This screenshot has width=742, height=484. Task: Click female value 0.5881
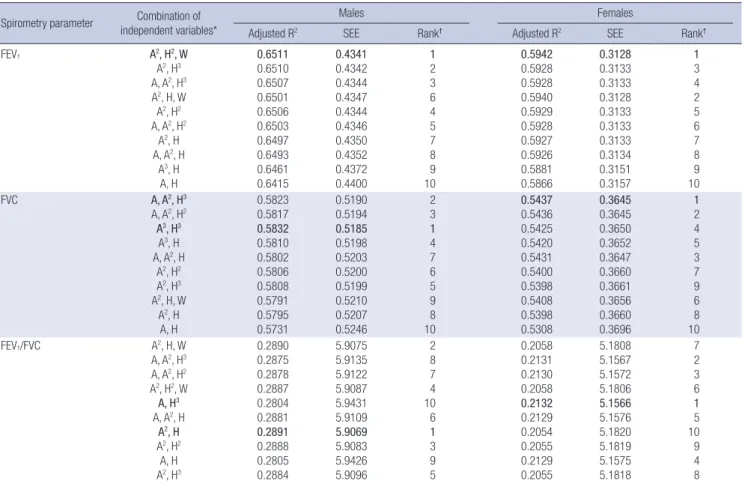[537, 169]
